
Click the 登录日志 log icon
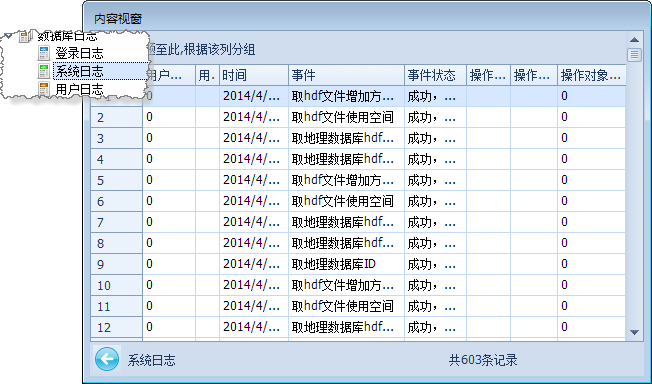(44, 53)
